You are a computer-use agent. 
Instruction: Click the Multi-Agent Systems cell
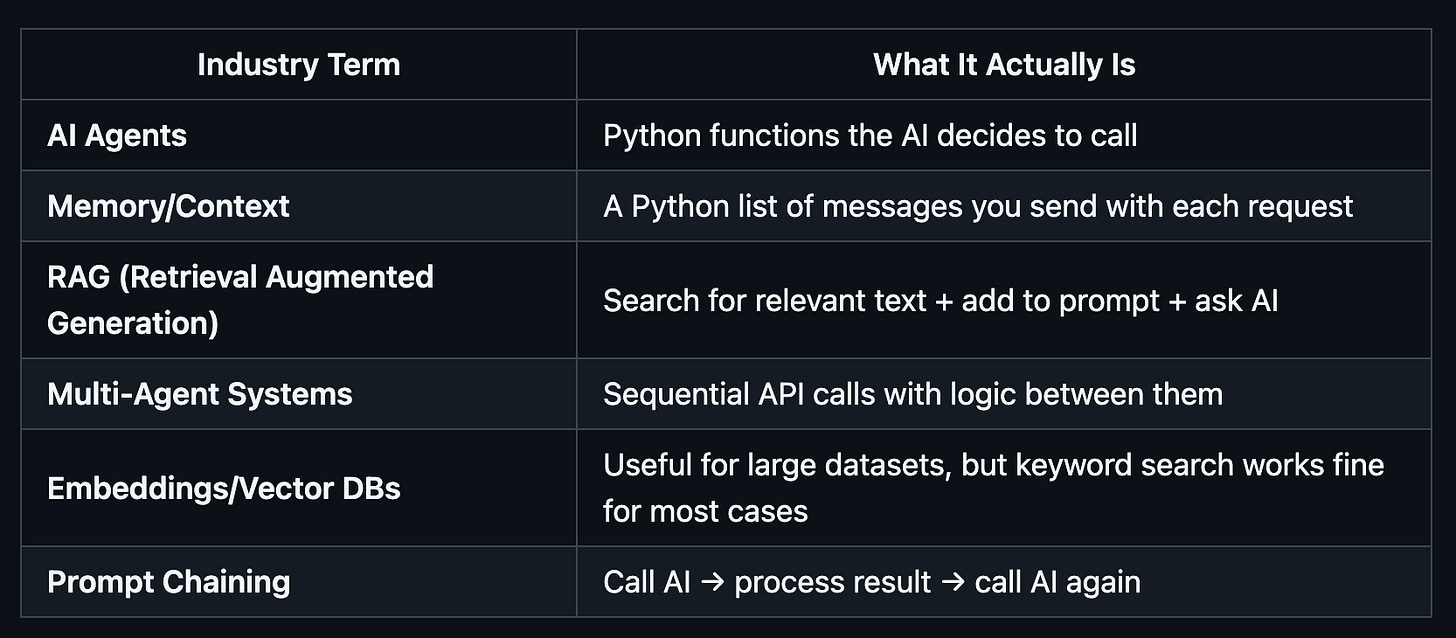tap(299, 394)
